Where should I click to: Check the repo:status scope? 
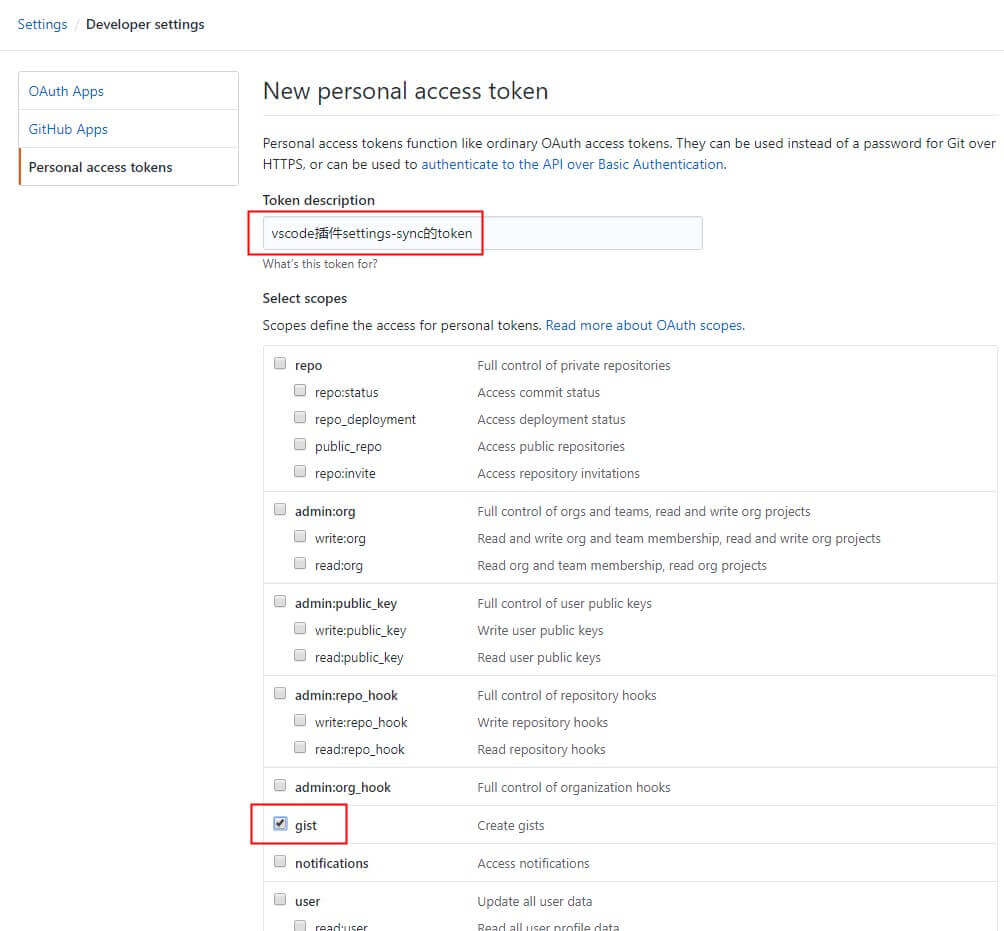click(x=300, y=391)
